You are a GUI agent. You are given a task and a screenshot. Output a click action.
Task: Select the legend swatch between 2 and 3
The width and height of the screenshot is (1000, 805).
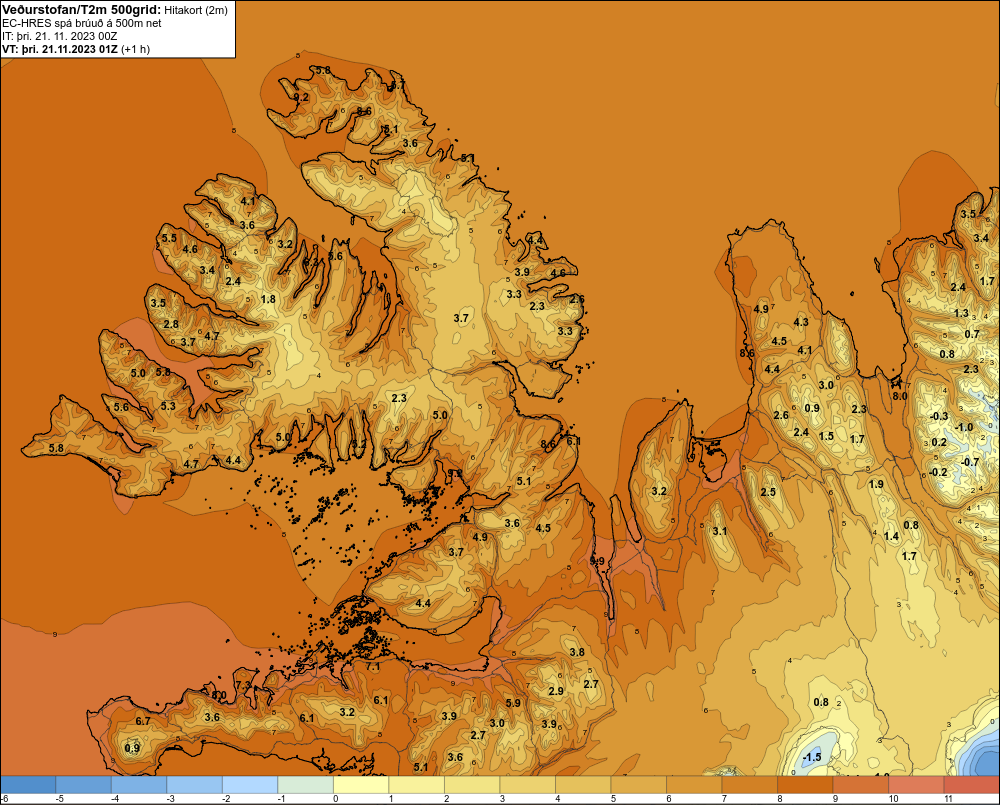[x=472, y=784]
